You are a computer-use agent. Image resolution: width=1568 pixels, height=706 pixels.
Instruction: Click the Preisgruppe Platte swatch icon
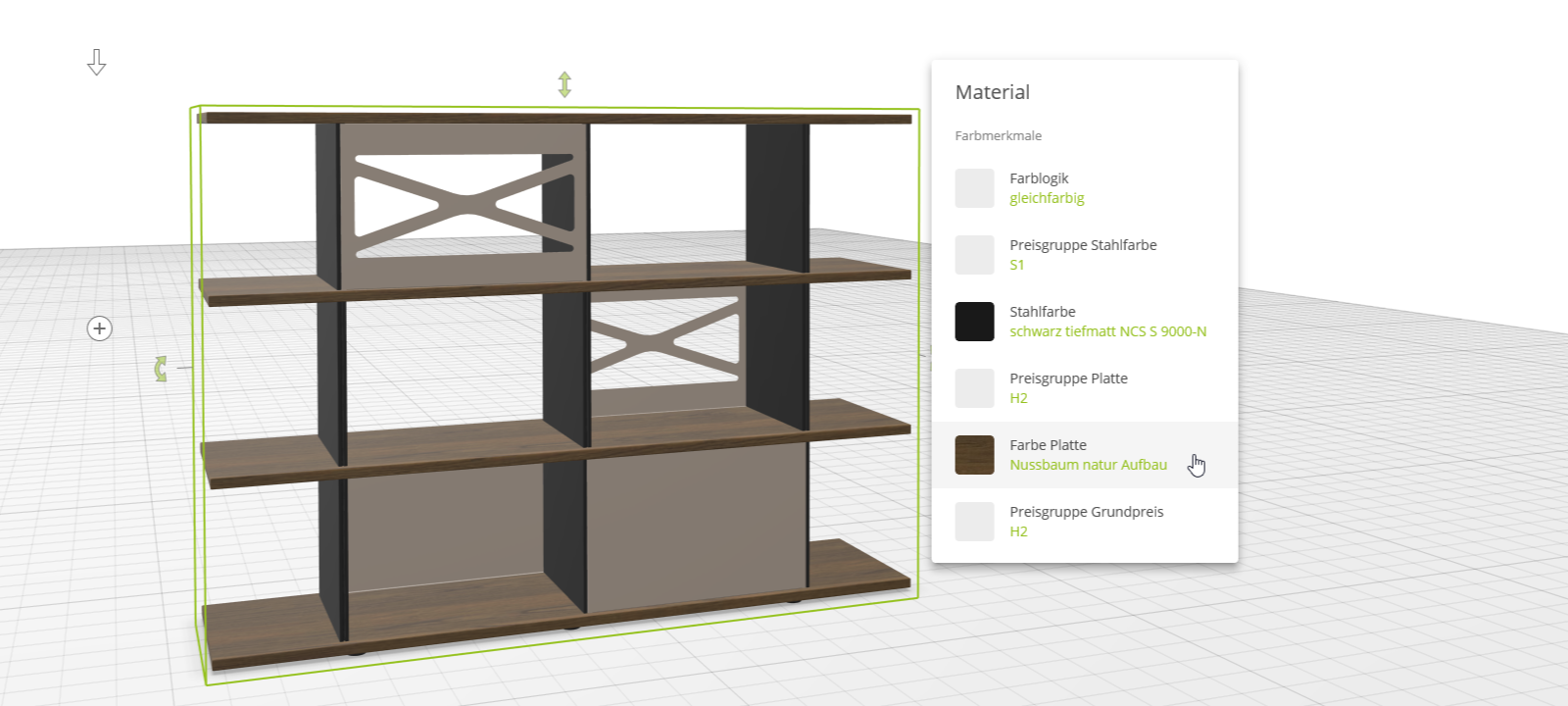pos(974,388)
